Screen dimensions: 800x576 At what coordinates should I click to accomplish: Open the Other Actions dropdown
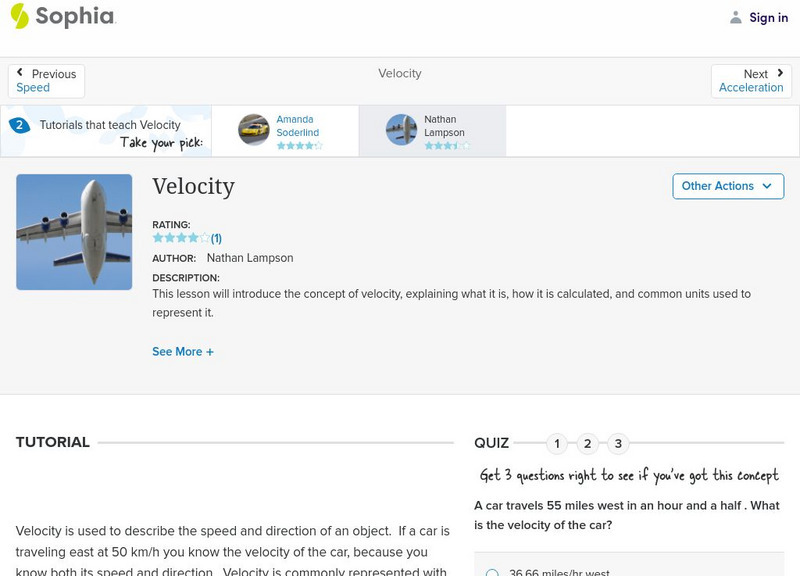pos(727,186)
